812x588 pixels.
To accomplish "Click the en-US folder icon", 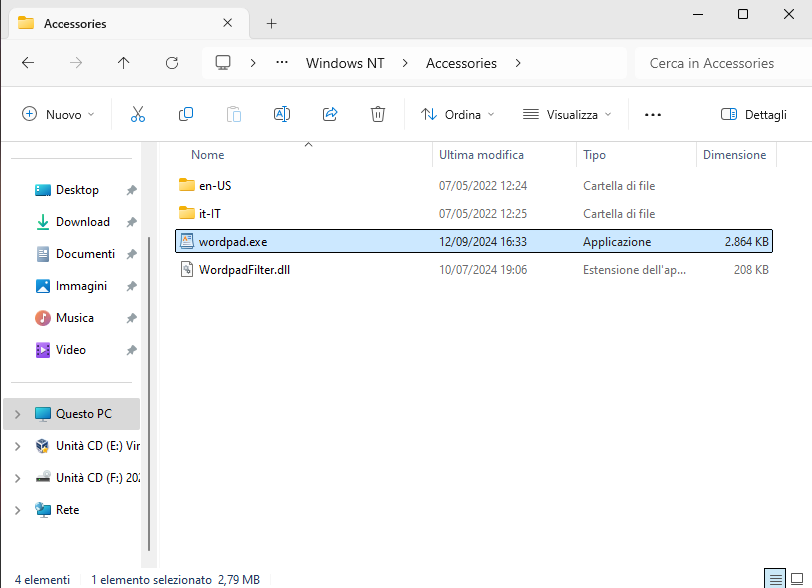I will 186,185.
